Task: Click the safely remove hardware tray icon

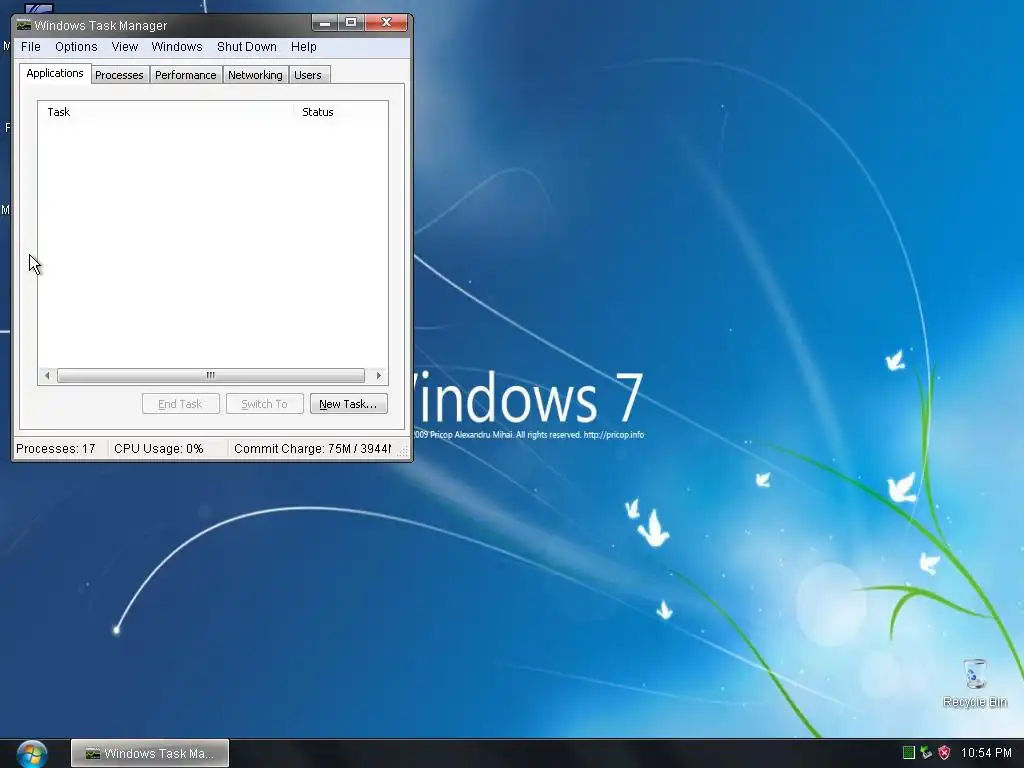Action: click(926, 752)
